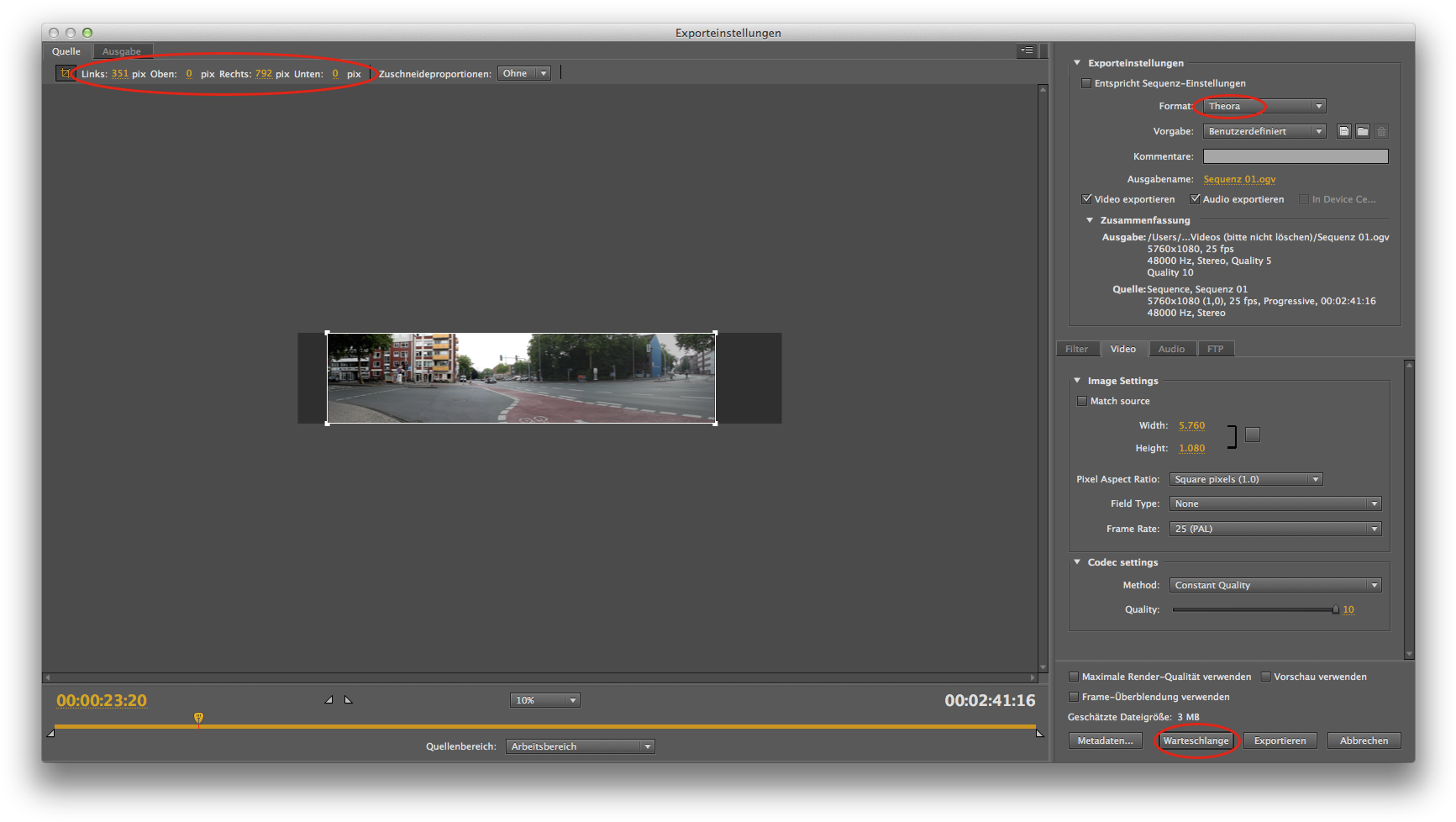Set the in point with the left triangle icon
Image resolution: width=1456 pixels, height=822 pixels.
coord(329,698)
